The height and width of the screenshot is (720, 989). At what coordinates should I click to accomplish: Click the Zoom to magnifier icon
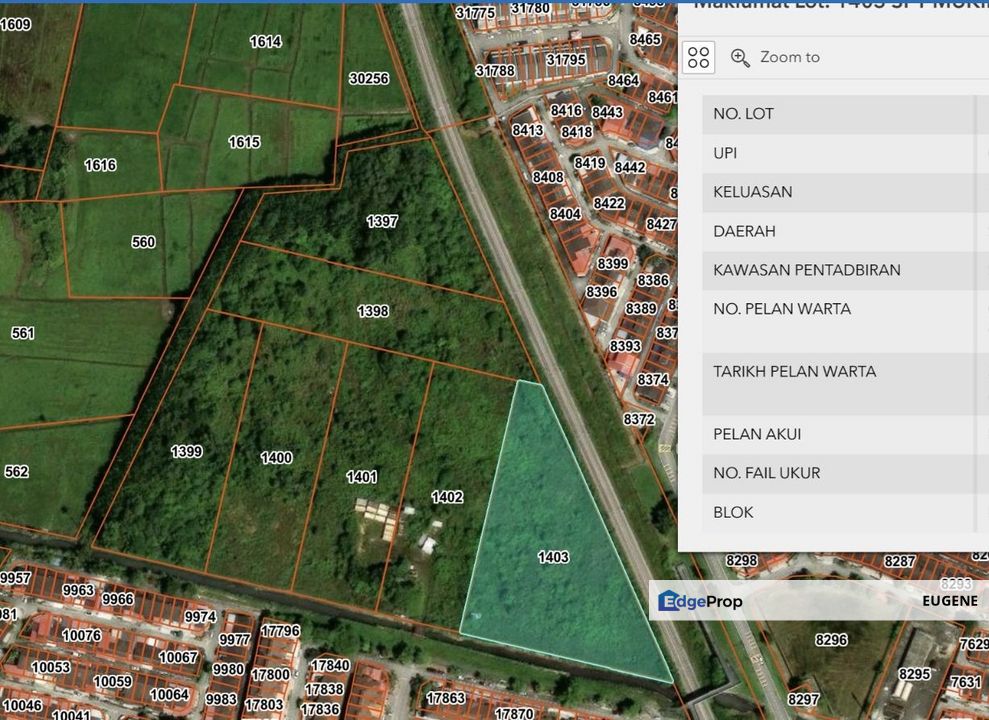740,57
